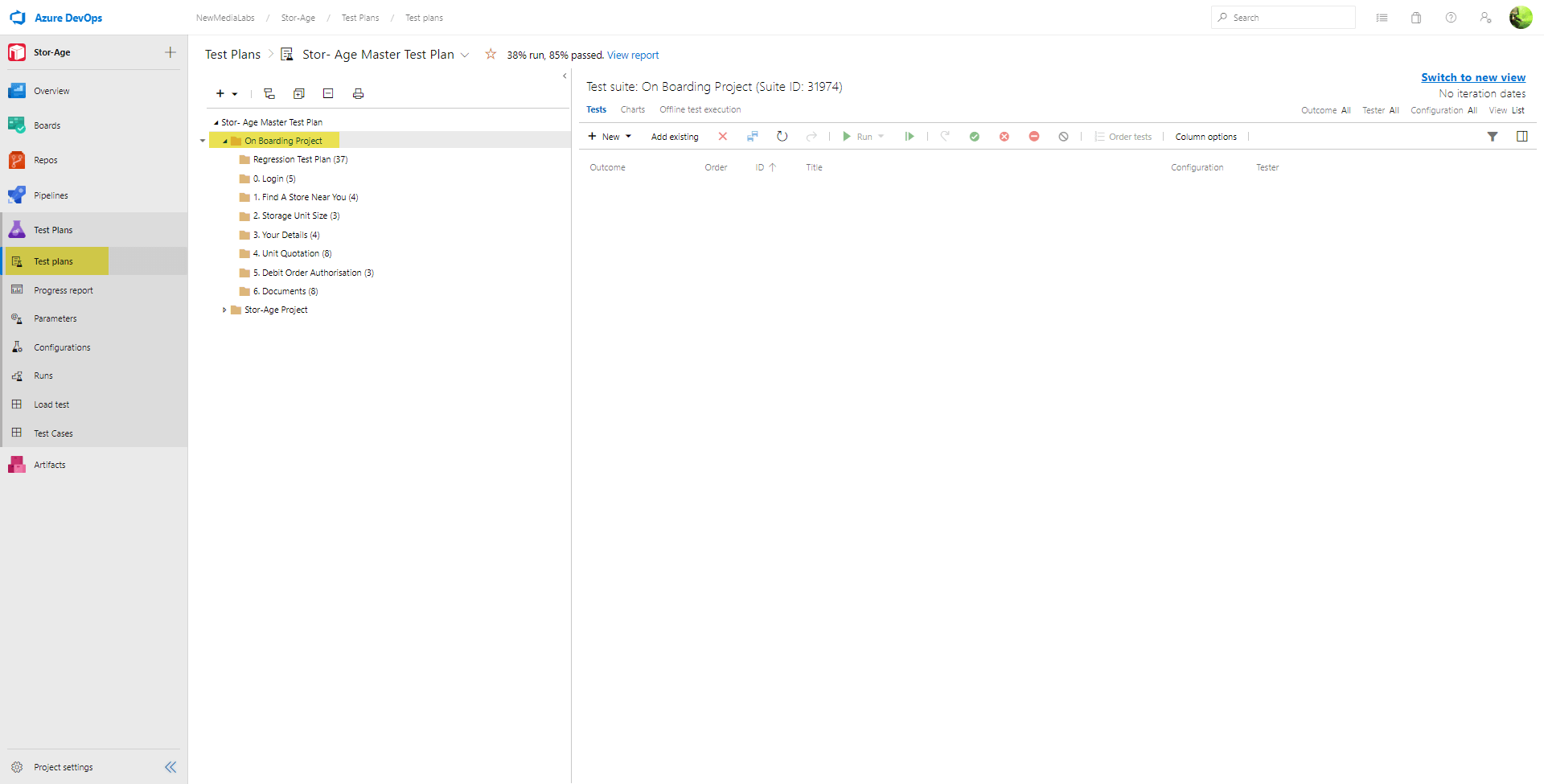Open Parameters in the sidebar
This screenshot has width=1544, height=784.
[94, 318]
